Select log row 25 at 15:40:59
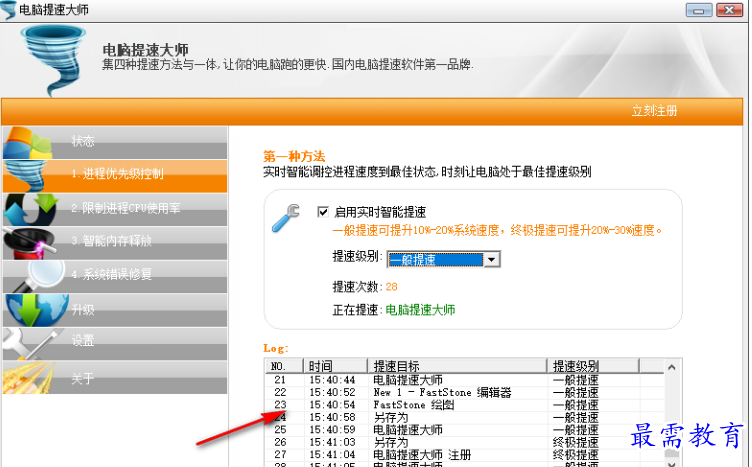This screenshot has height=467, width=752. (x=465, y=430)
